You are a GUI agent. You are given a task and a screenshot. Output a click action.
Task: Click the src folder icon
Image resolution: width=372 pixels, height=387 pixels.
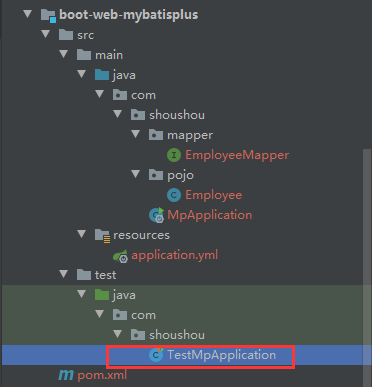(x=66, y=35)
